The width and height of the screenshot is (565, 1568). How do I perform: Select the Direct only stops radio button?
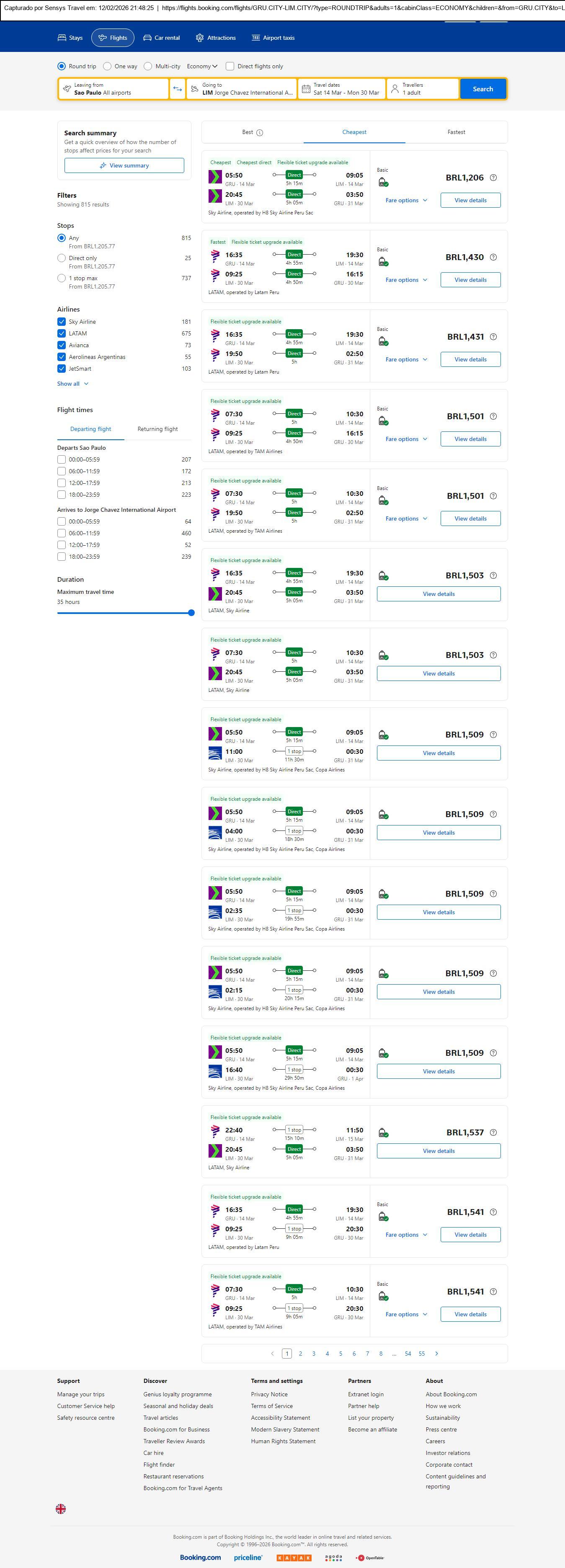pyautogui.click(x=62, y=258)
